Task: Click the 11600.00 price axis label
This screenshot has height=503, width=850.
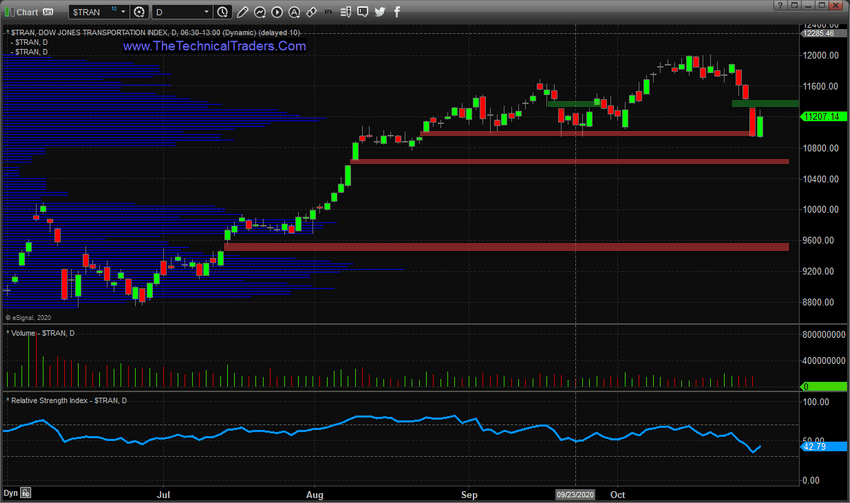Action: pyautogui.click(x=821, y=86)
